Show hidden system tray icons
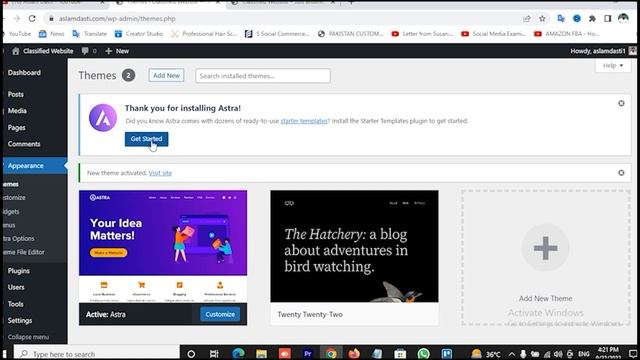The image size is (640, 360). pyautogui.click(x=511, y=354)
